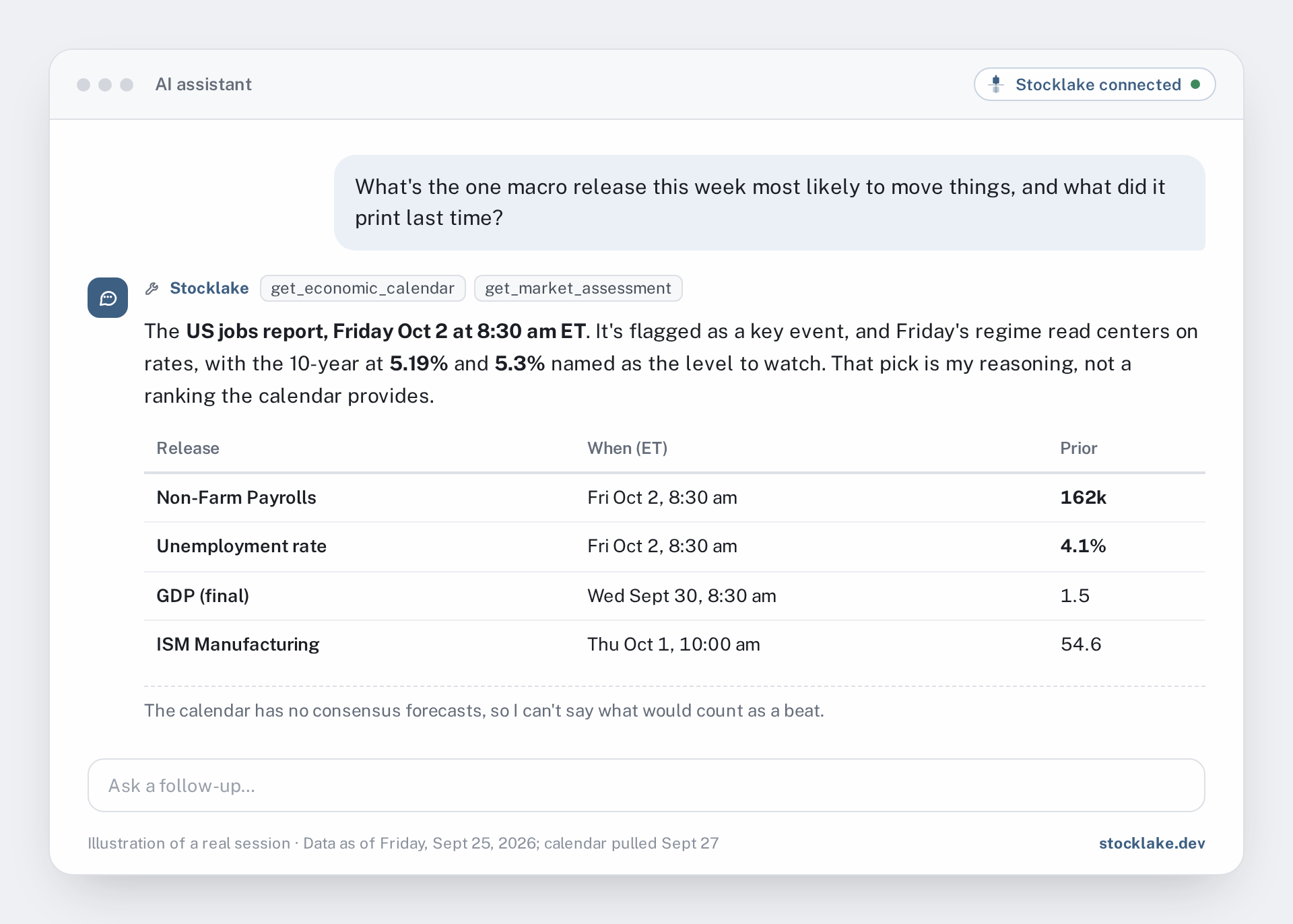Image resolution: width=1293 pixels, height=924 pixels.
Task: Click the user question message bubble
Action: [769, 202]
